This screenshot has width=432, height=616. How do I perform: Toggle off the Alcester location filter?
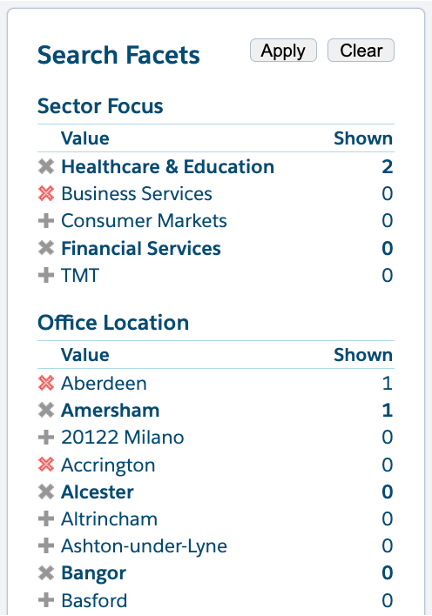[46, 492]
